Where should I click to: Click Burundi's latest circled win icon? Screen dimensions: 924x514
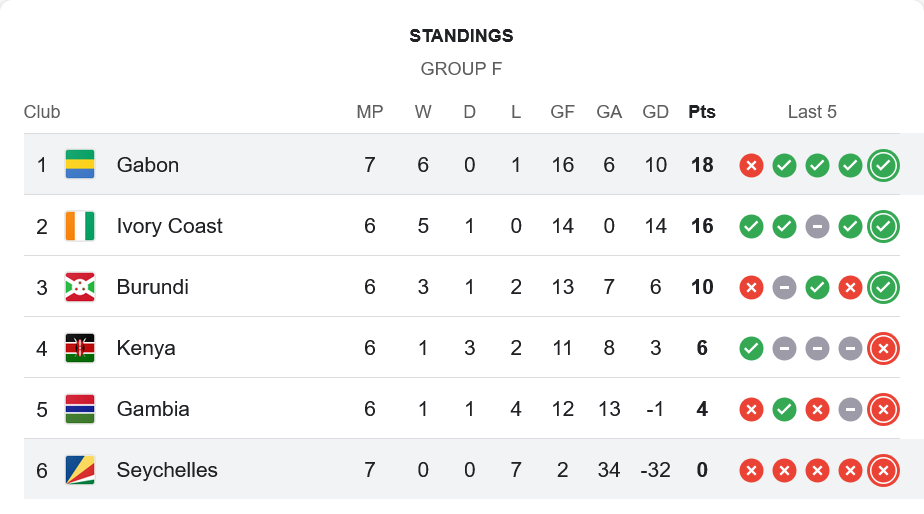click(x=883, y=287)
